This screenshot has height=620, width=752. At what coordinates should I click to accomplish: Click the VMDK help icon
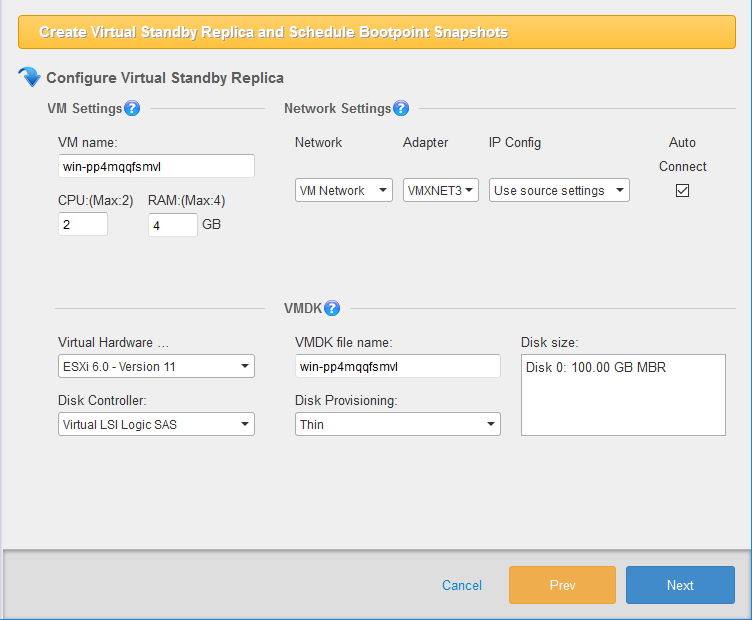pos(332,308)
